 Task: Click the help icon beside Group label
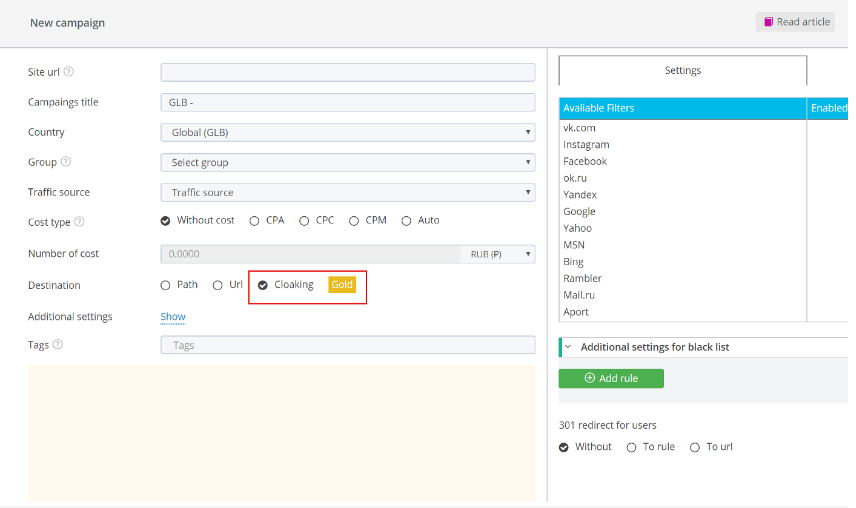[x=66, y=162]
